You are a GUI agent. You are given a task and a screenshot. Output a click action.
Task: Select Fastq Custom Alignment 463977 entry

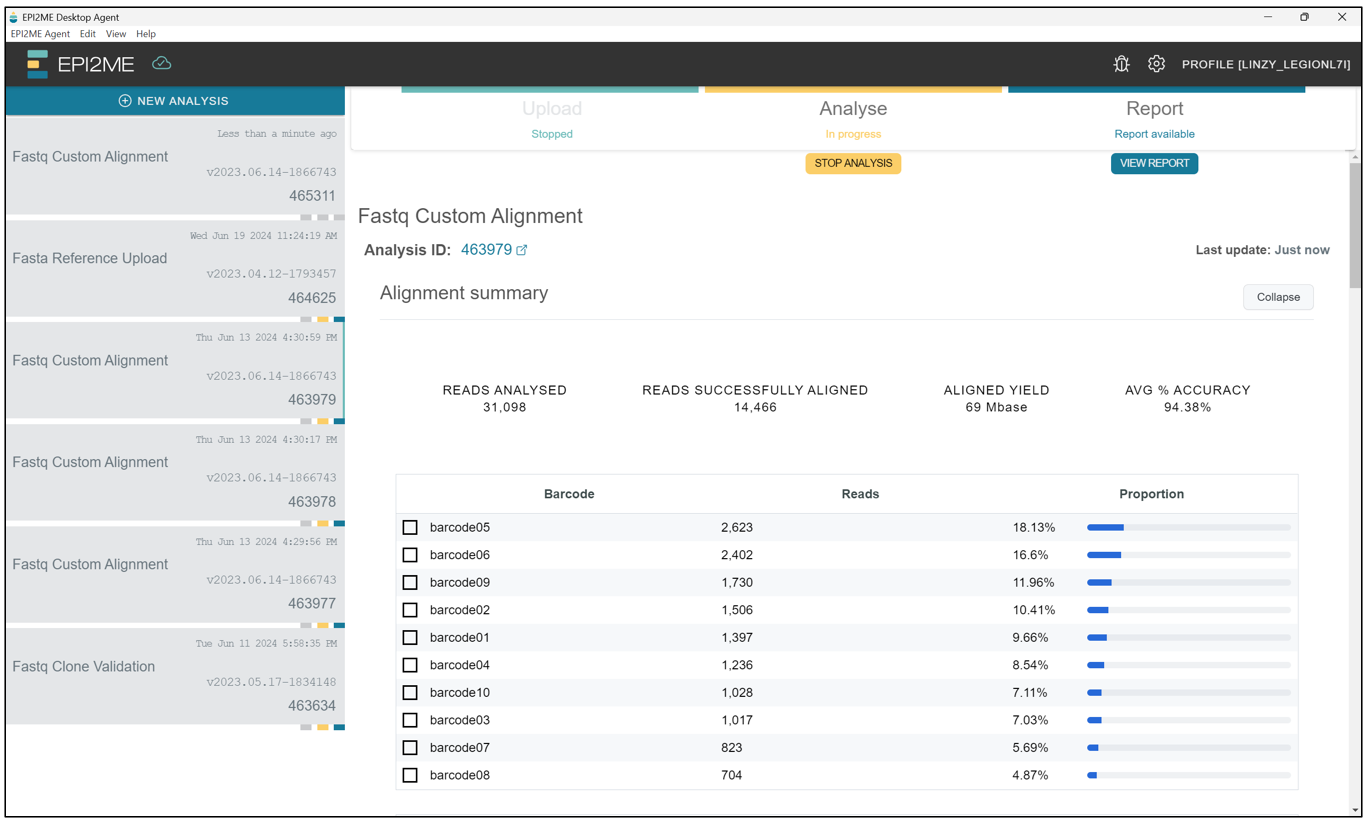point(175,574)
